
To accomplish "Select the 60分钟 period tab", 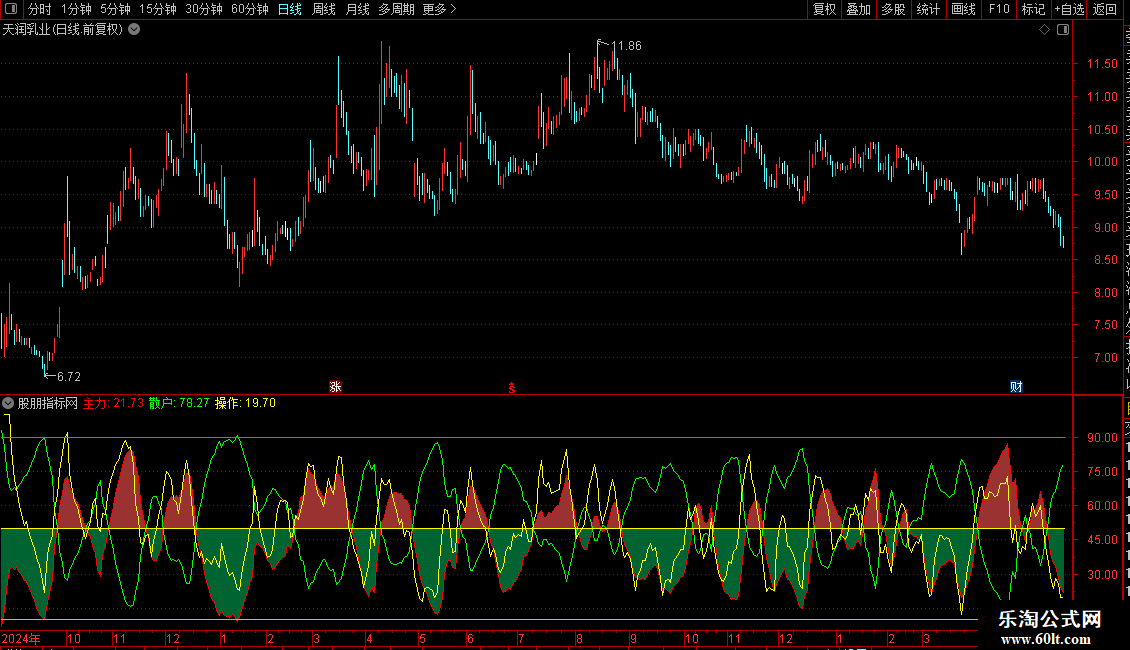I will pyautogui.click(x=250, y=9).
